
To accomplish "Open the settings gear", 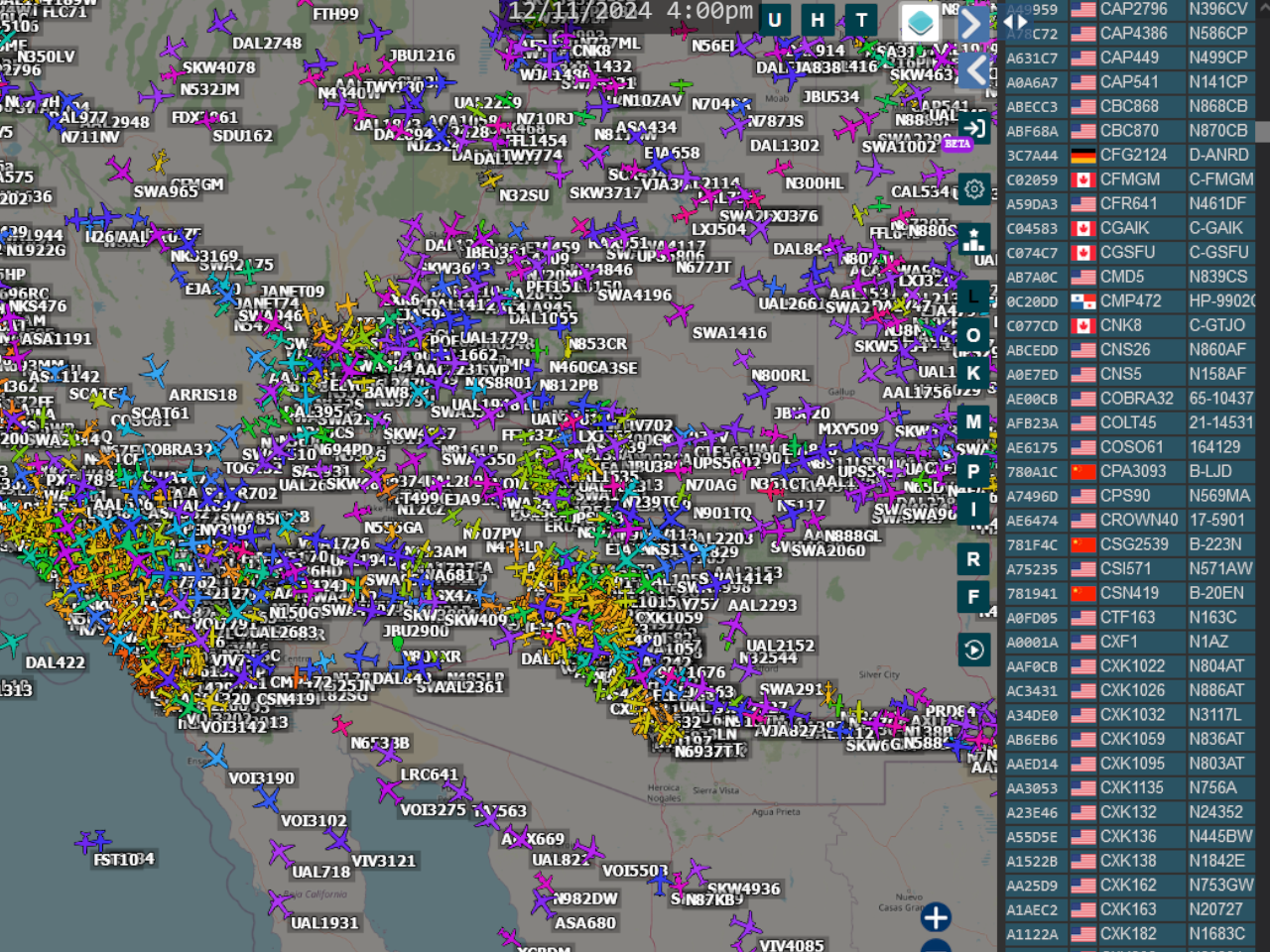I will click(x=974, y=189).
